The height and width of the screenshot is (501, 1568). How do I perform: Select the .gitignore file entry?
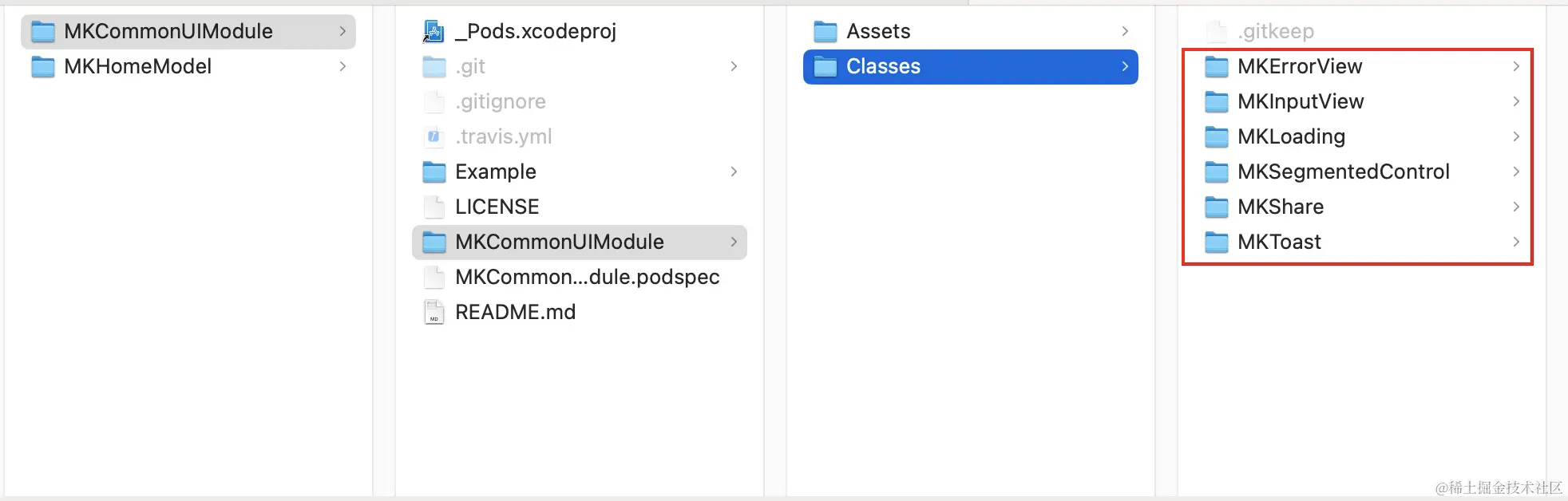click(579, 101)
